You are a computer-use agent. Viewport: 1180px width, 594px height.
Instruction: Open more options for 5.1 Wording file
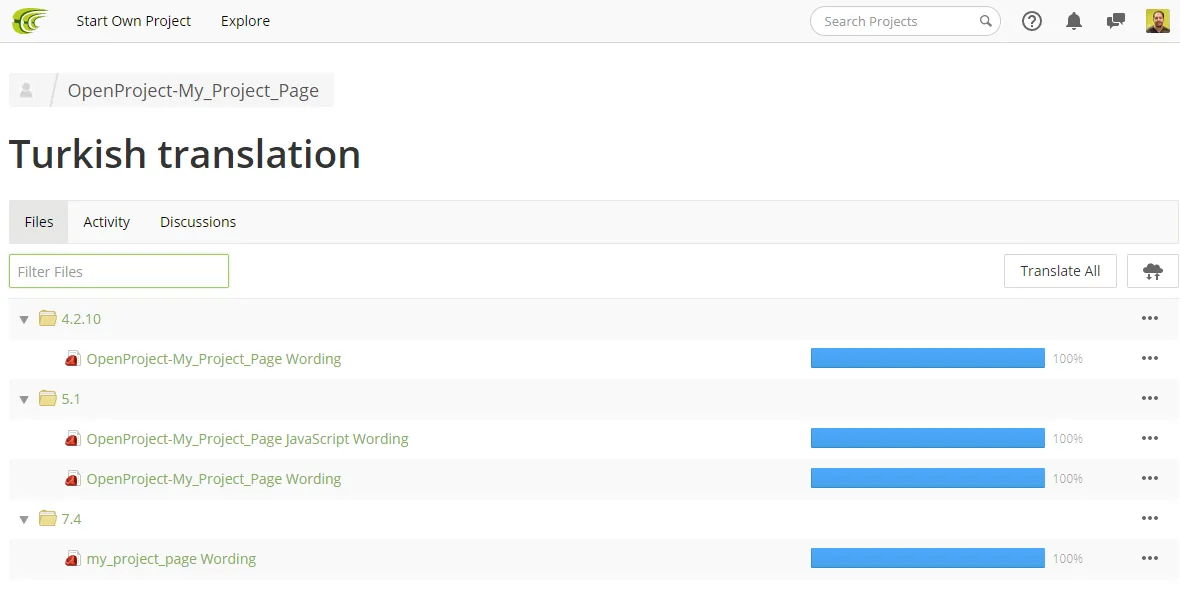coord(1149,478)
